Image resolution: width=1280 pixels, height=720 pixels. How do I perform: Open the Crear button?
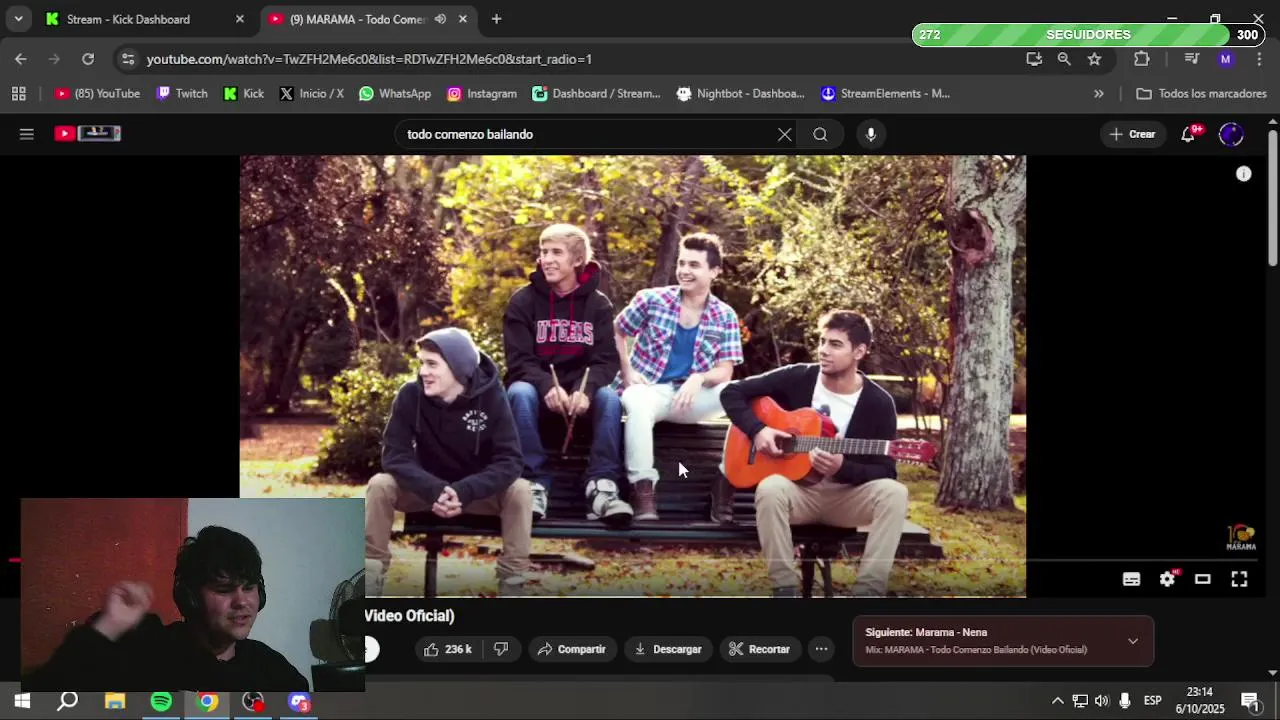tap(1132, 134)
